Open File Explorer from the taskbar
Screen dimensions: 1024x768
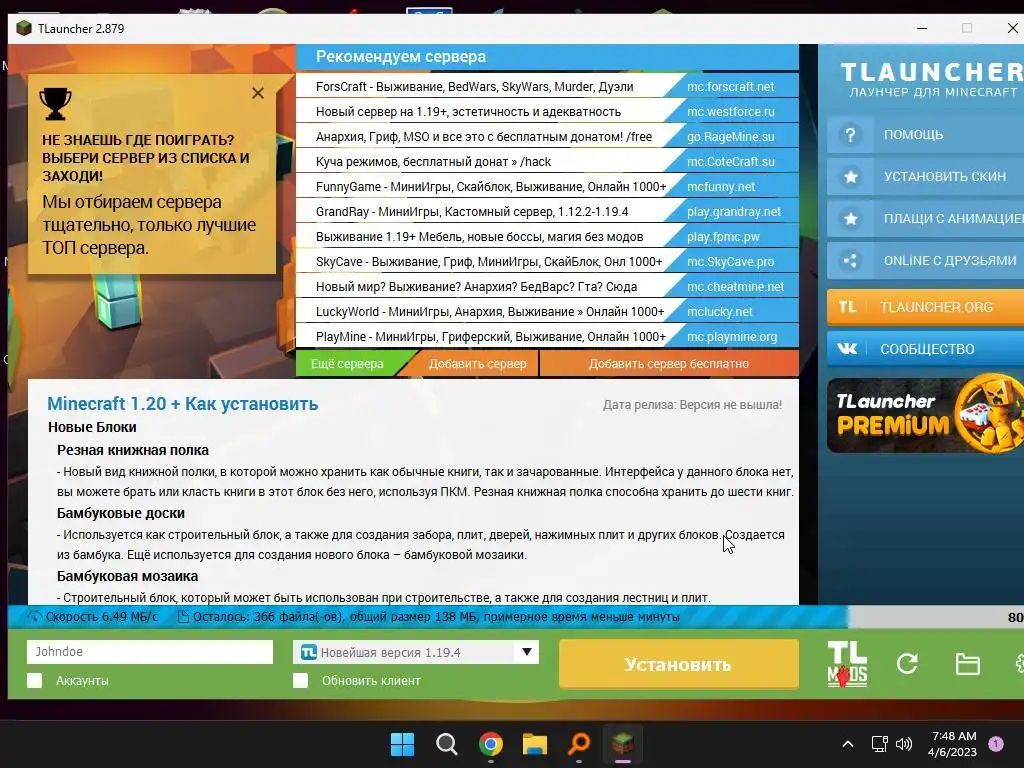click(x=535, y=744)
